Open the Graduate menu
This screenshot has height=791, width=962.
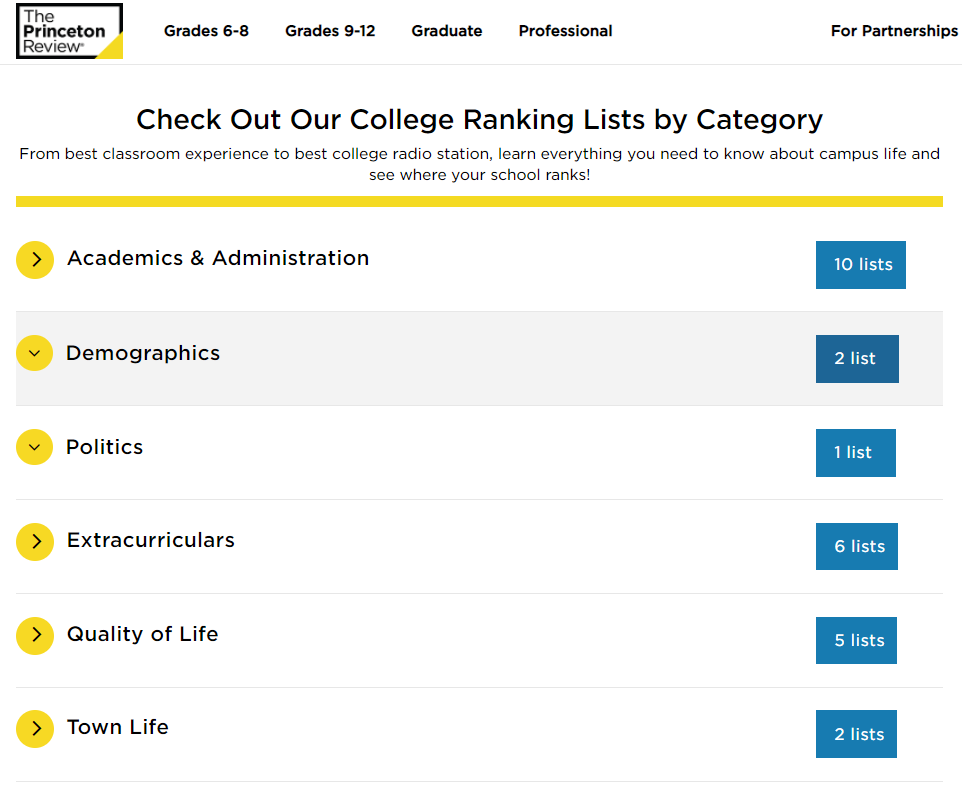click(x=447, y=31)
